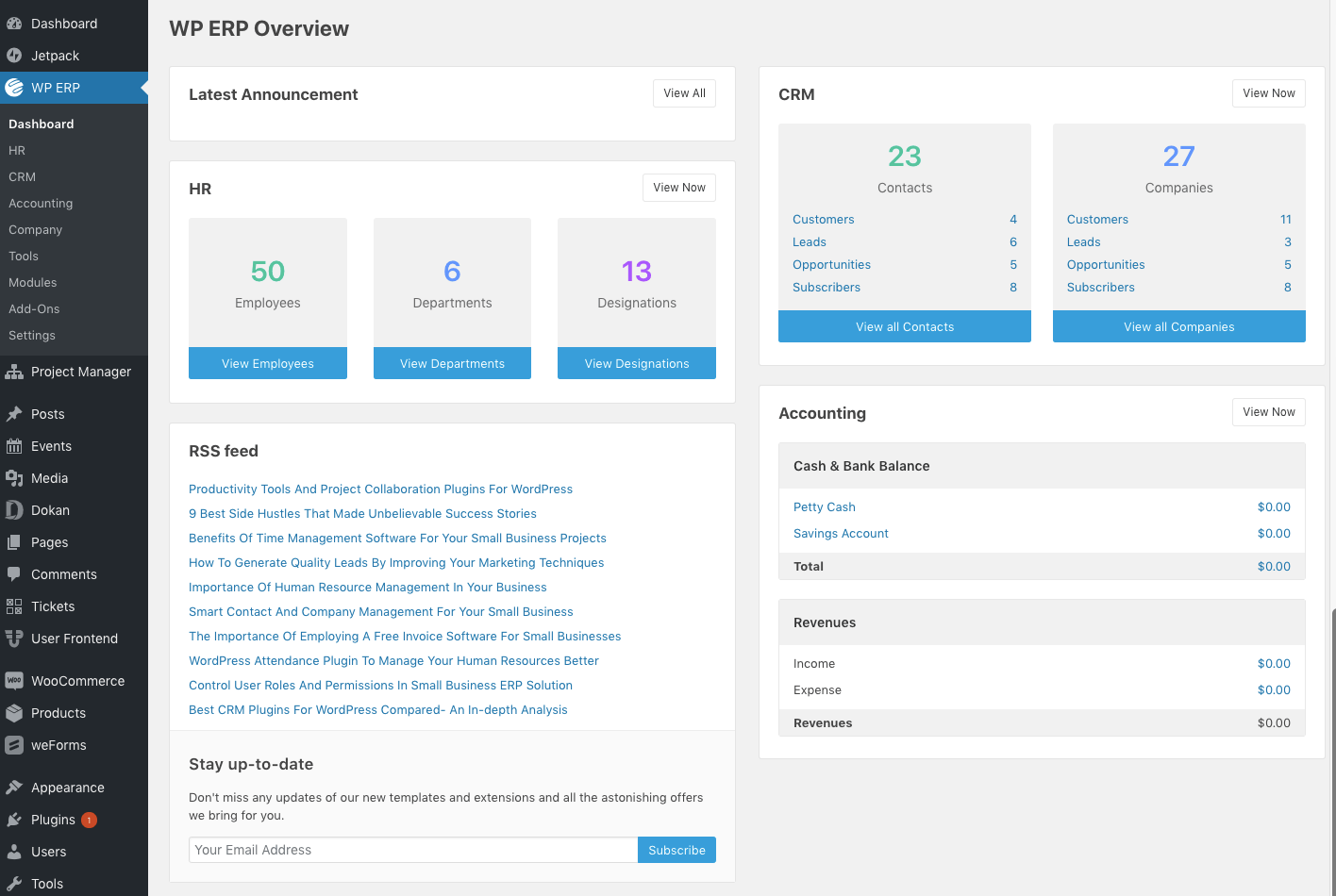Click View All in Latest Announcement
1336x896 pixels.
click(x=684, y=93)
